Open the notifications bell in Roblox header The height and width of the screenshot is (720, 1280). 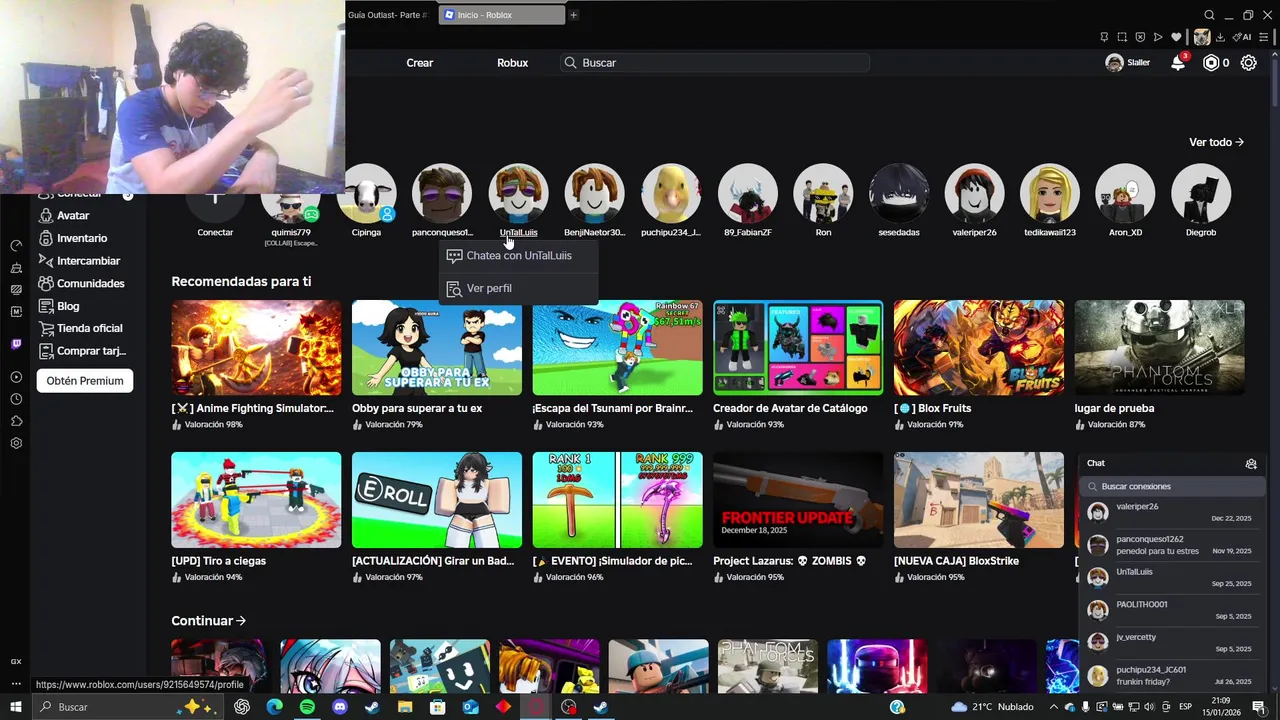(x=1178, y=63)
